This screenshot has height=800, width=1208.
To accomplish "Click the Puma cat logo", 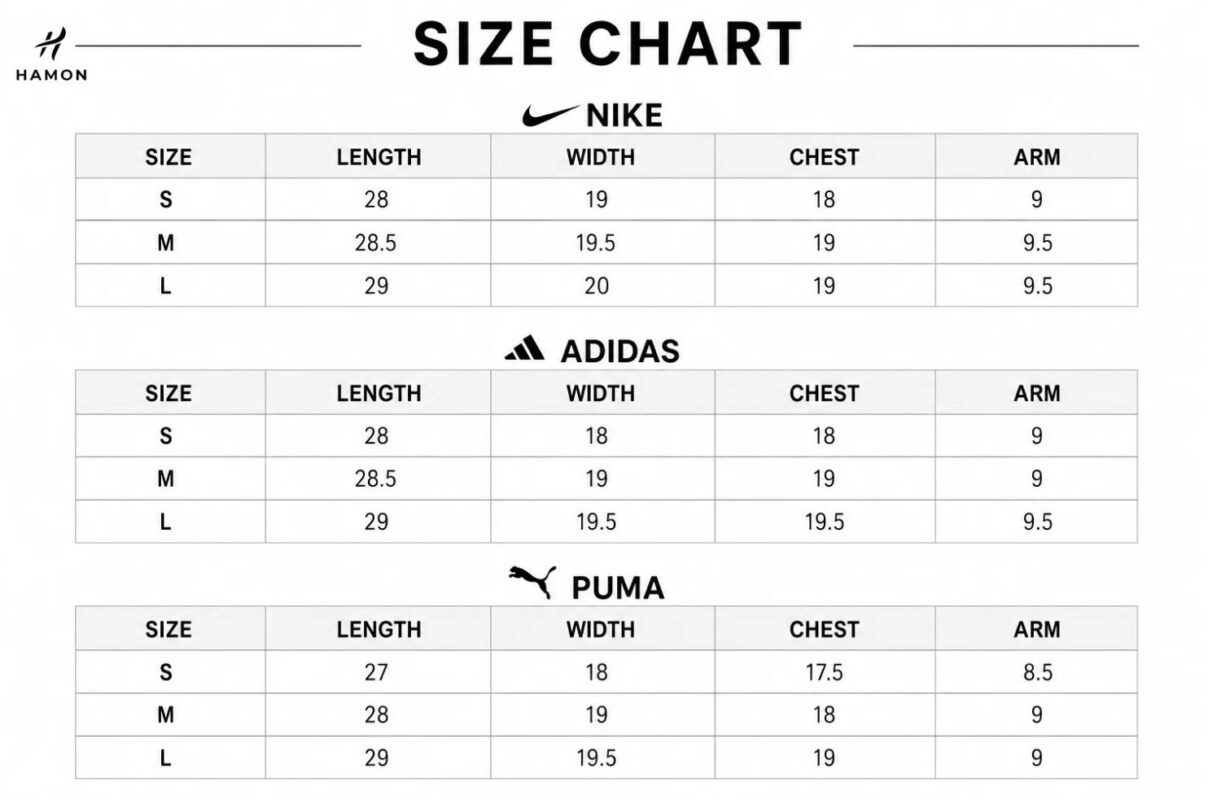I will coord(531,582).
